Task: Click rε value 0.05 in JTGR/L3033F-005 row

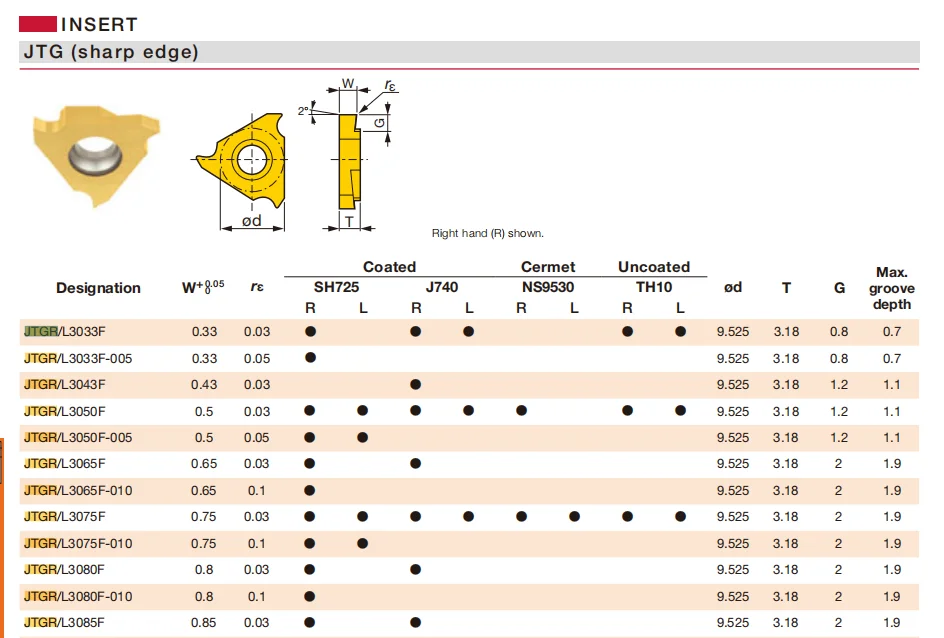Action: click(x=257, y=359)
